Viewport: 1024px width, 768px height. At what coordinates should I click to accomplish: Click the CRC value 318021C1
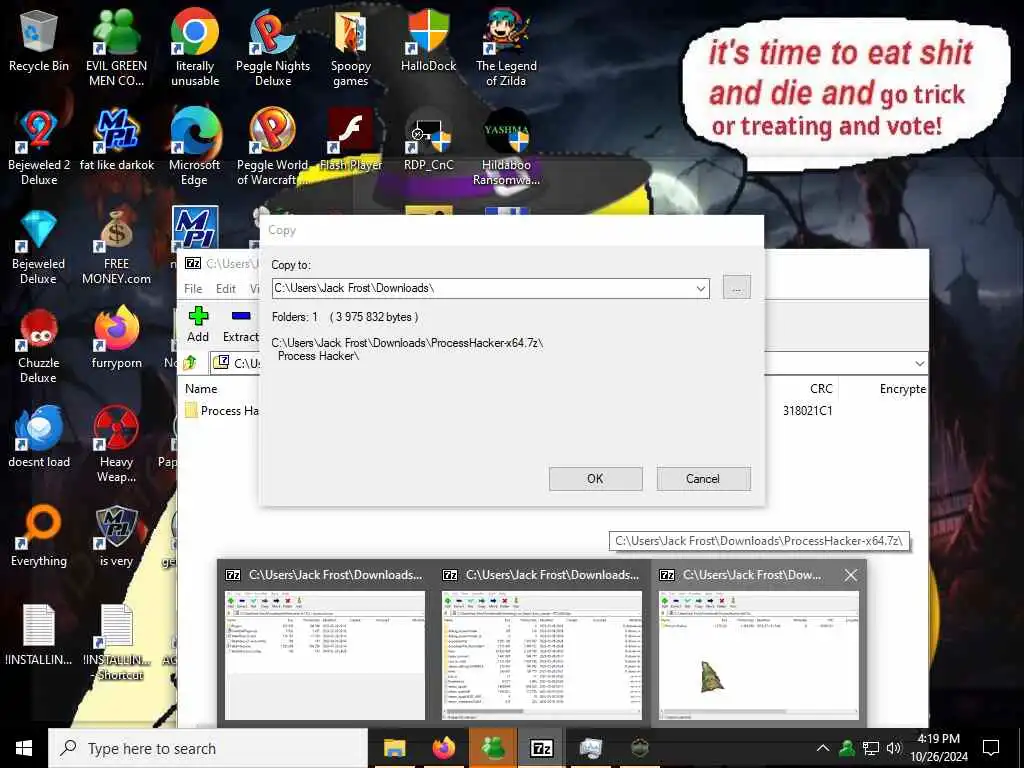point(807,411)
